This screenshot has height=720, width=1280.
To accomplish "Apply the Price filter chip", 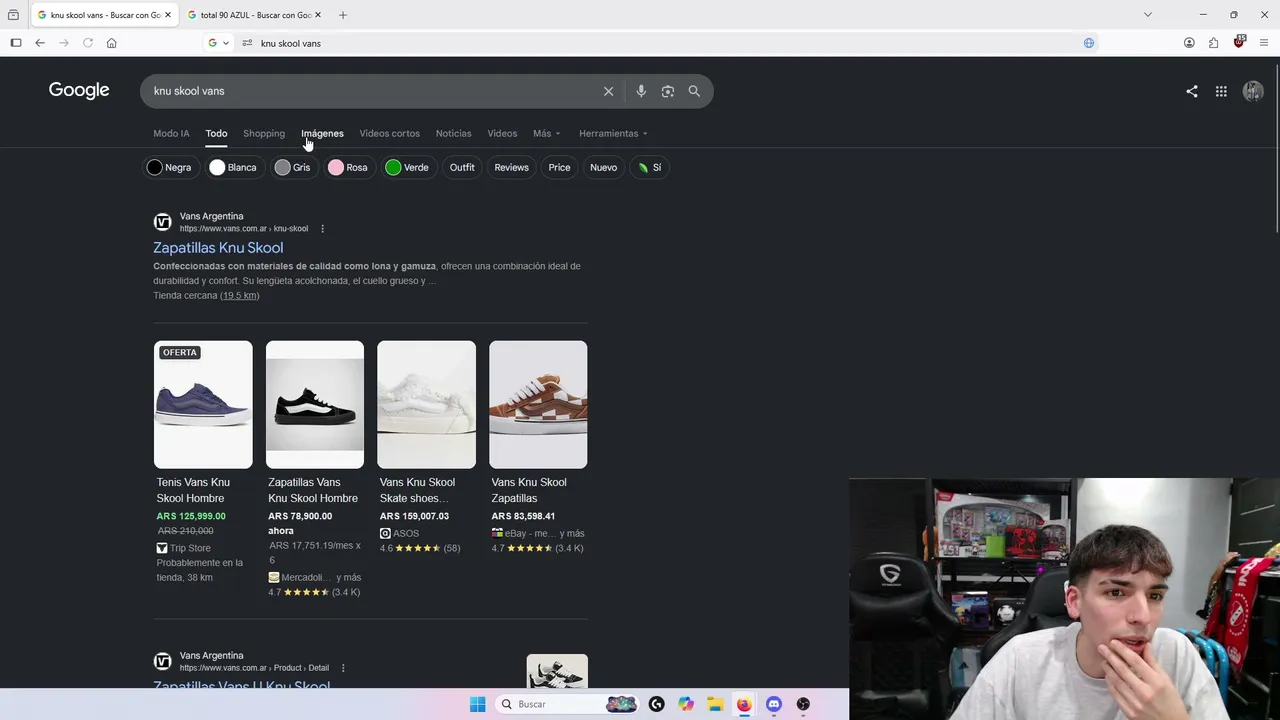I will click(559, 167).
